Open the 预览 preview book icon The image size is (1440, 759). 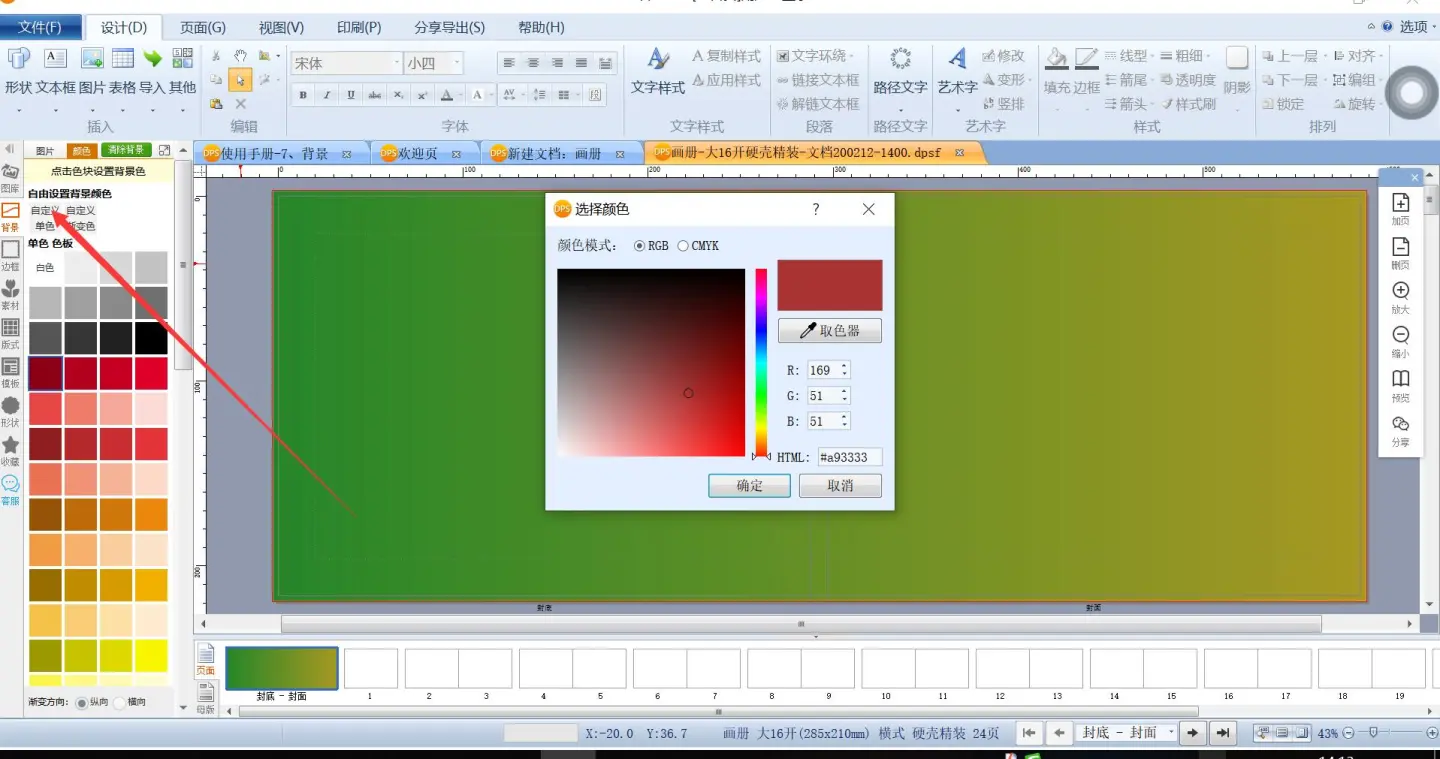[x=1400, y=384]
